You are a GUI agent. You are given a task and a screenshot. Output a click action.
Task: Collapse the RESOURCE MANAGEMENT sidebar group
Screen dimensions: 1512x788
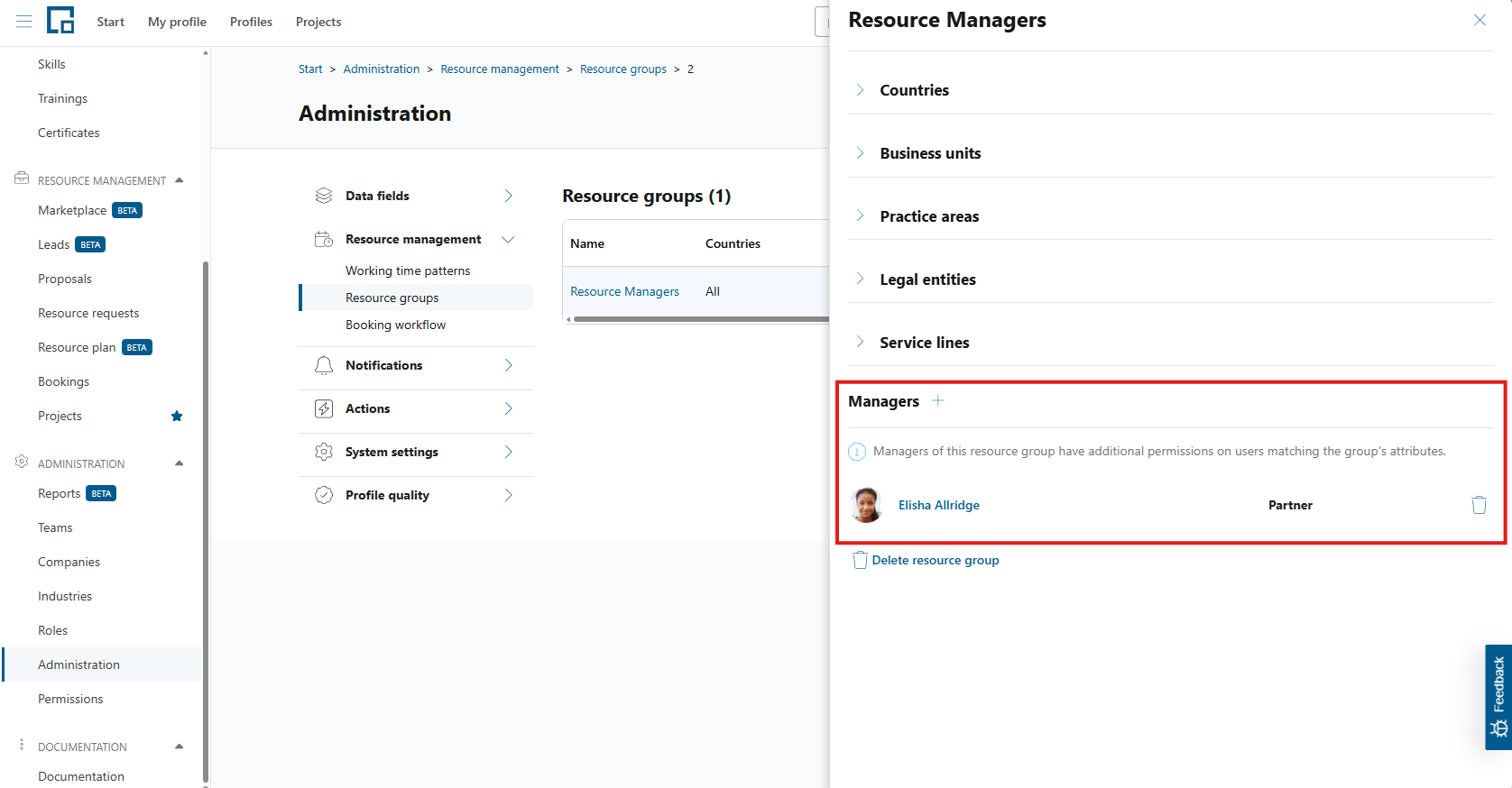pyautogui.click(x=180, y=180)
